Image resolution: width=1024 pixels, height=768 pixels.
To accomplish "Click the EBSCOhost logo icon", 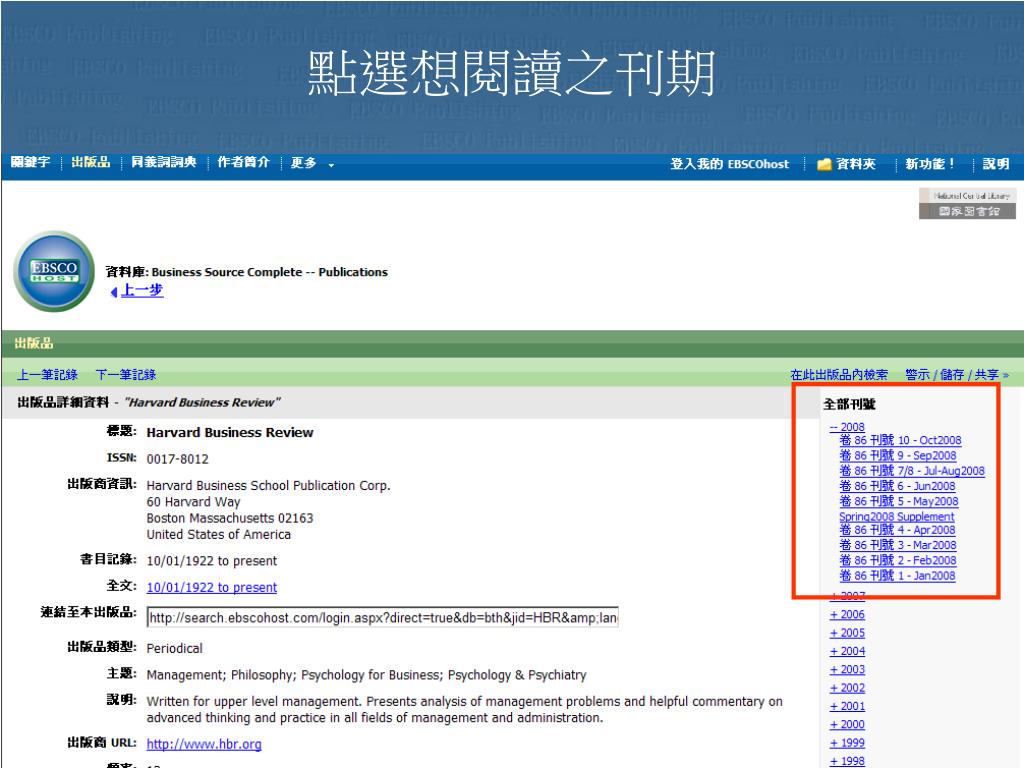I will click(x=52, y=272).
